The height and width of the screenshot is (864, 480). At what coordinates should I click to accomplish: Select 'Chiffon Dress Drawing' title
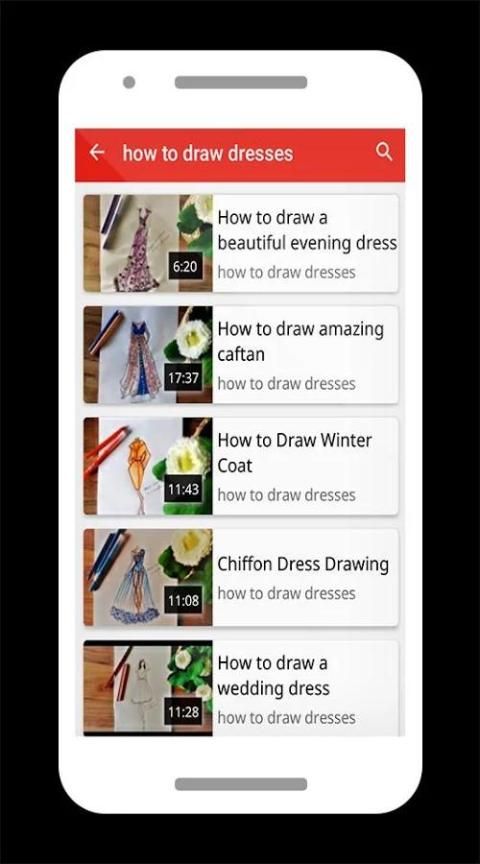pos(303,564)
